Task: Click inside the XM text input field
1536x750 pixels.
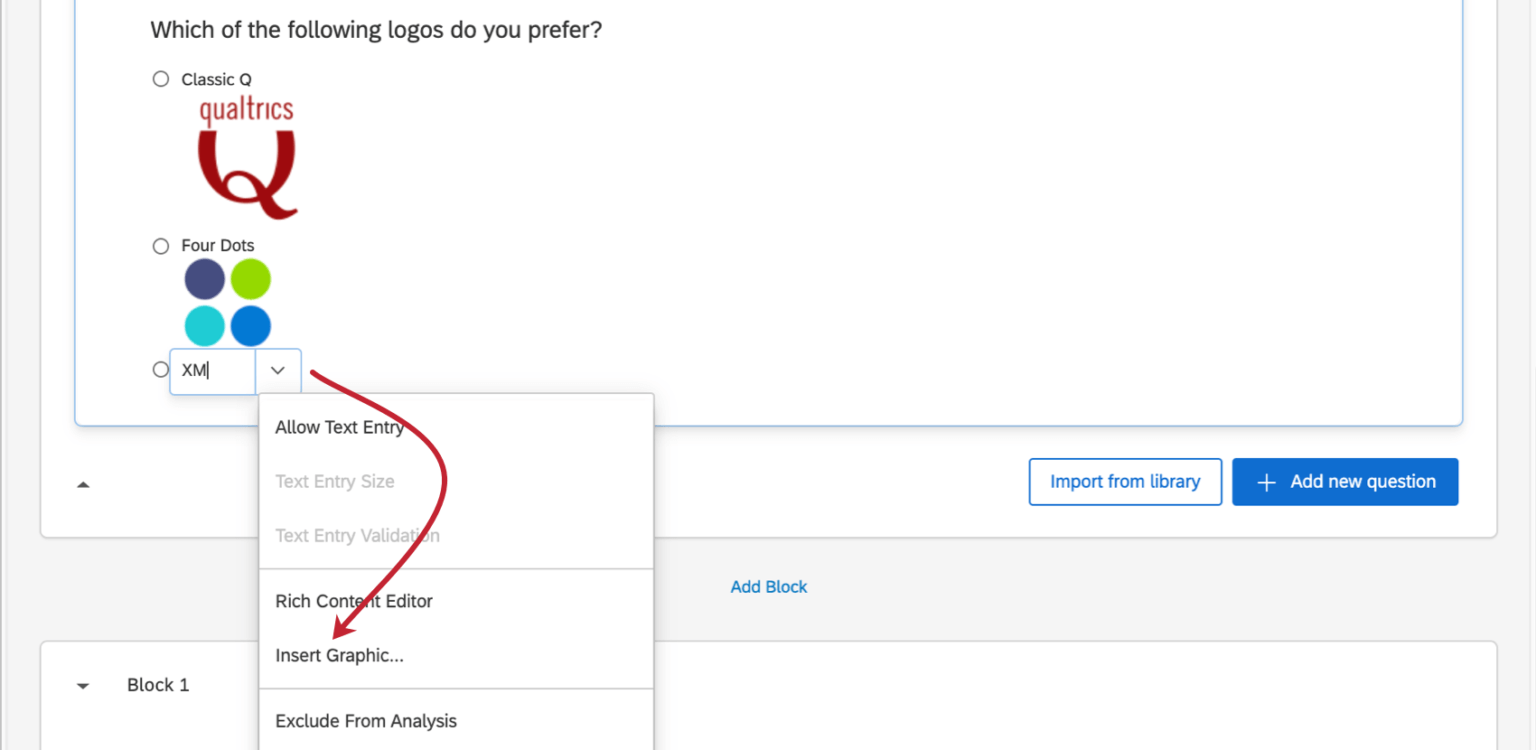Action: pos(210,370)
